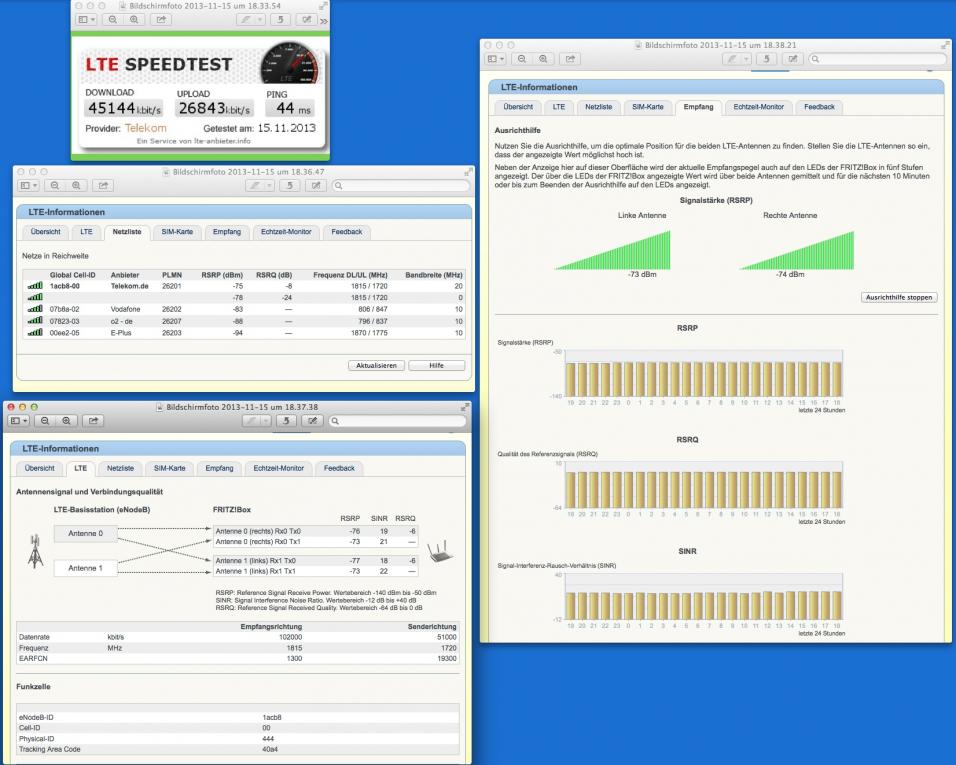The height and width of the screenshot is (765, 956).
Task: Show edit toolbar in the 18.36.47 window
Action: click(x=316, y=185)
